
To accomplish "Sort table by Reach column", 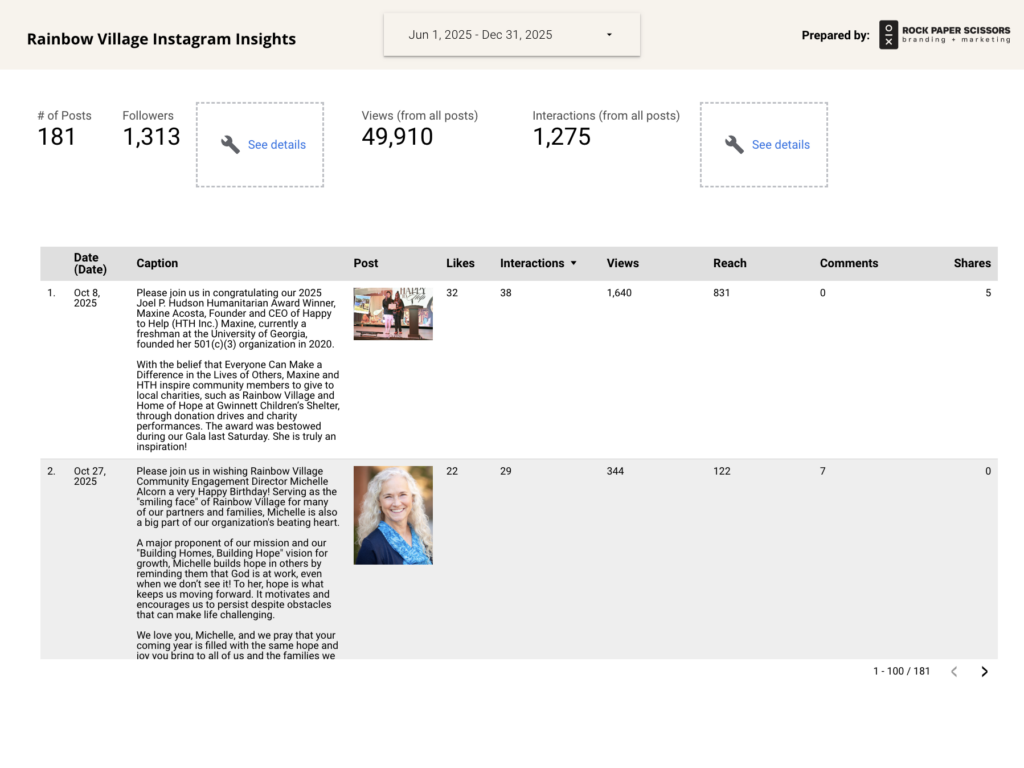I will tap(729, 263).
